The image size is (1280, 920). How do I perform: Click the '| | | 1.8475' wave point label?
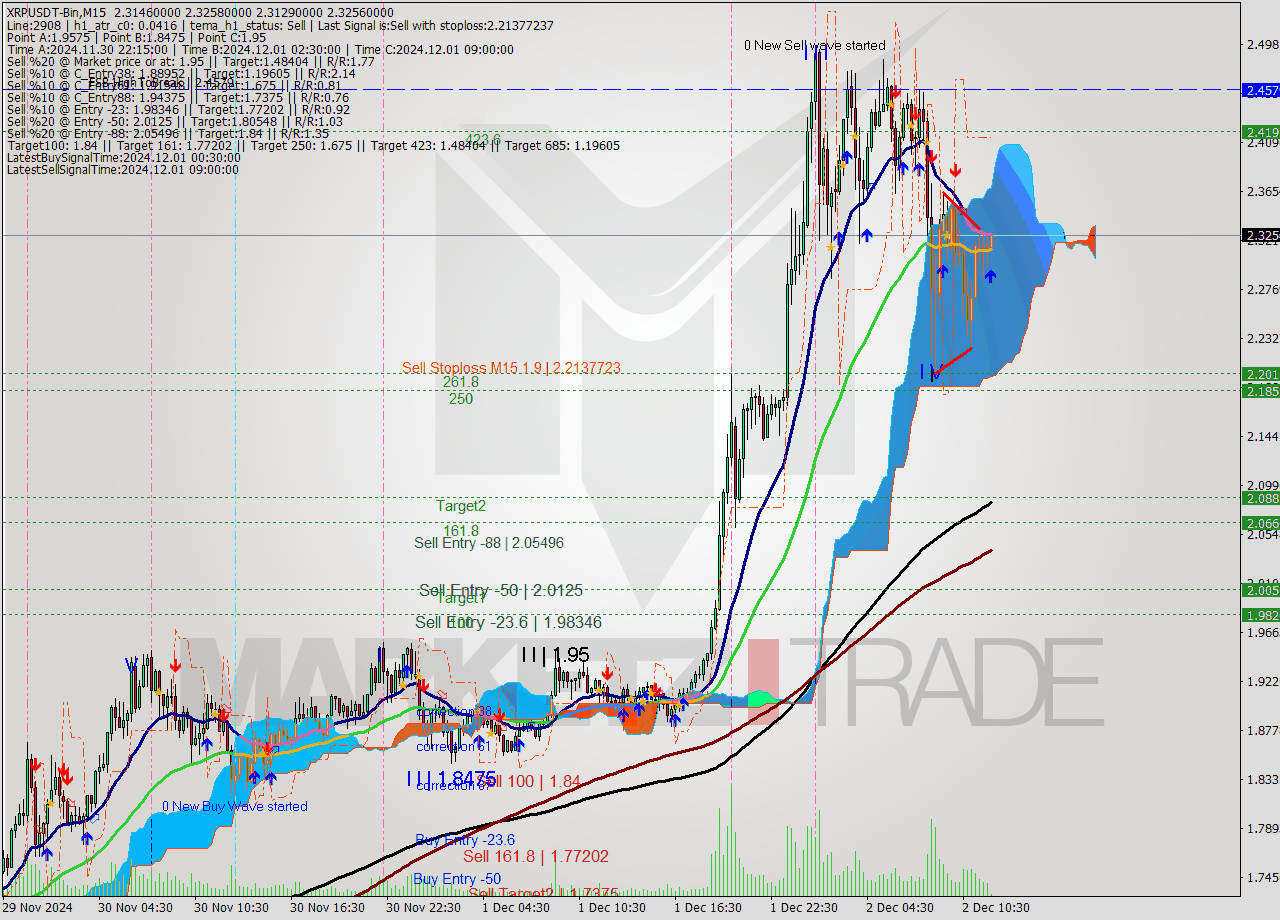pos(451,778)
